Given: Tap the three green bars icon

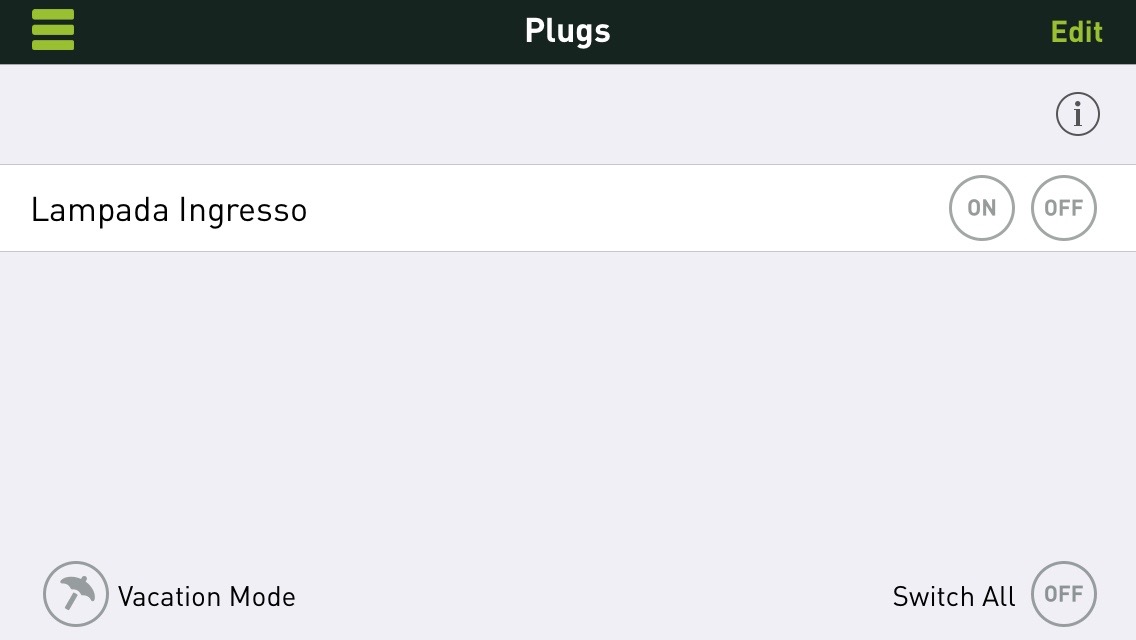Looking at the screenshot, I should pyautogui.click(x=53, y=30).
